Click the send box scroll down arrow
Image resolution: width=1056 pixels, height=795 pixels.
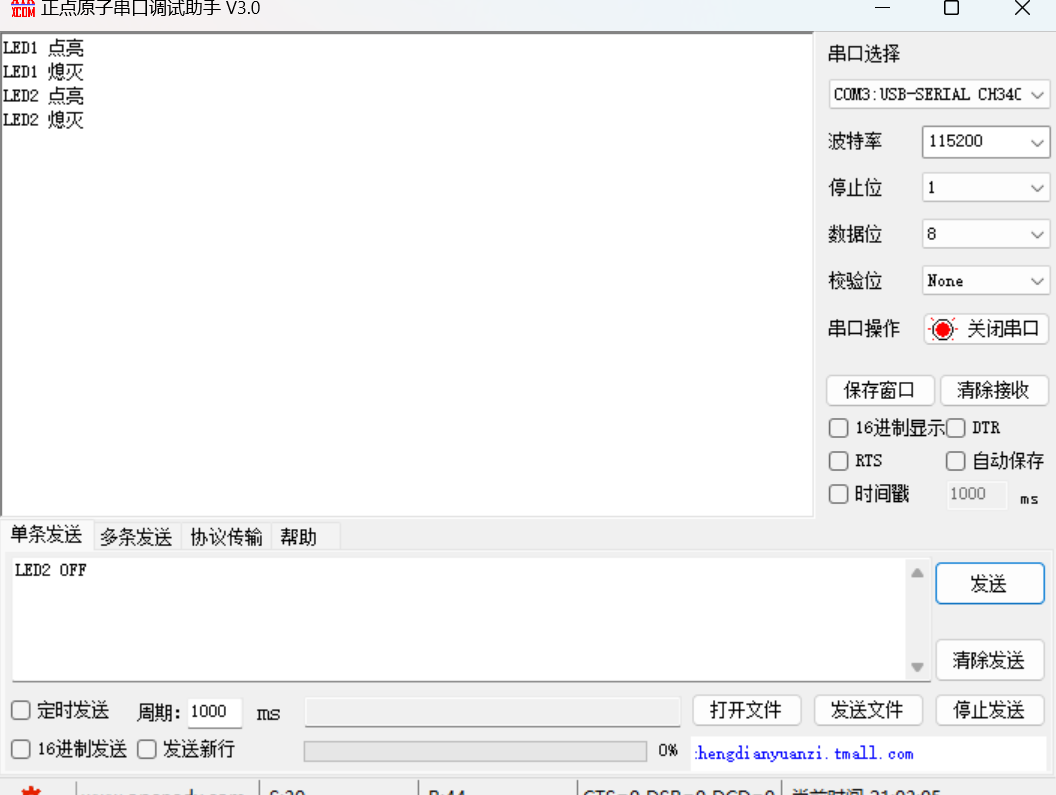pyautogui.click(x=917, y=667)
